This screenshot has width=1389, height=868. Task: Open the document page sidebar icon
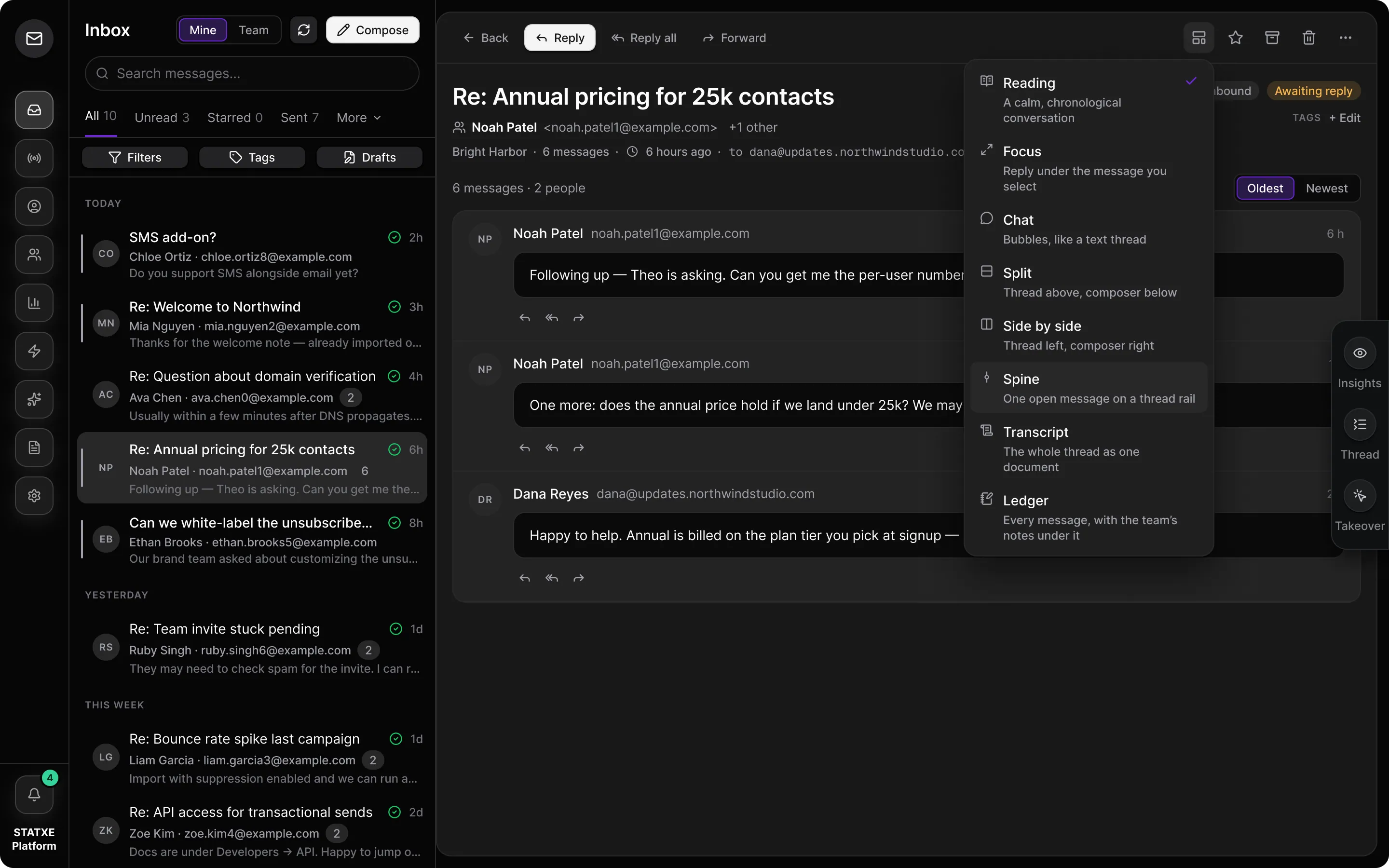pyautogui.click(x=34, y=447)
